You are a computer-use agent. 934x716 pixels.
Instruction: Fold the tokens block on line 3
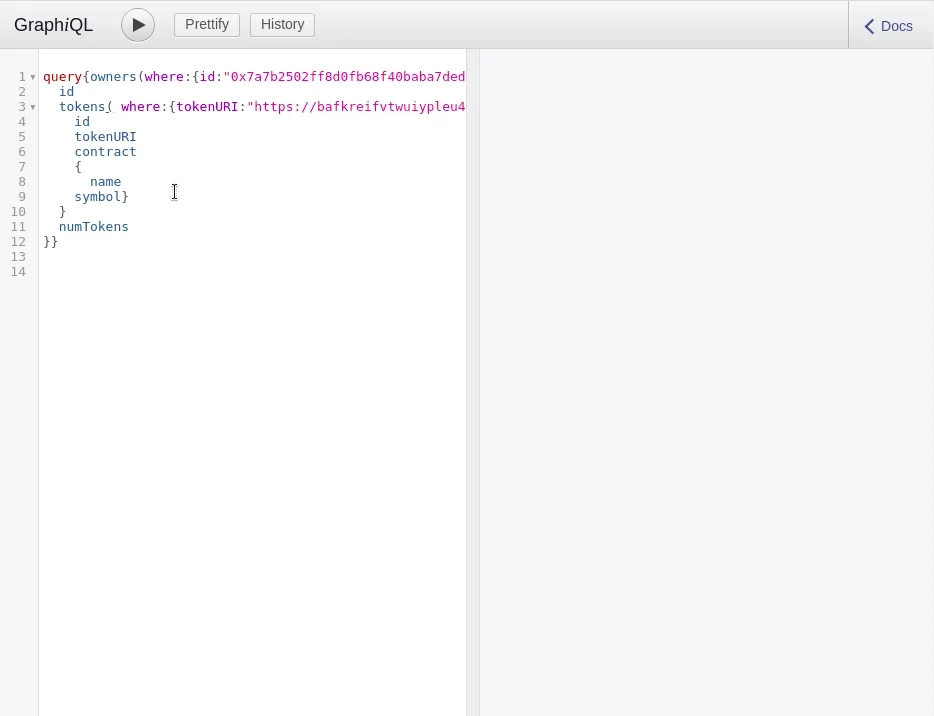click(x=33, y=107)
